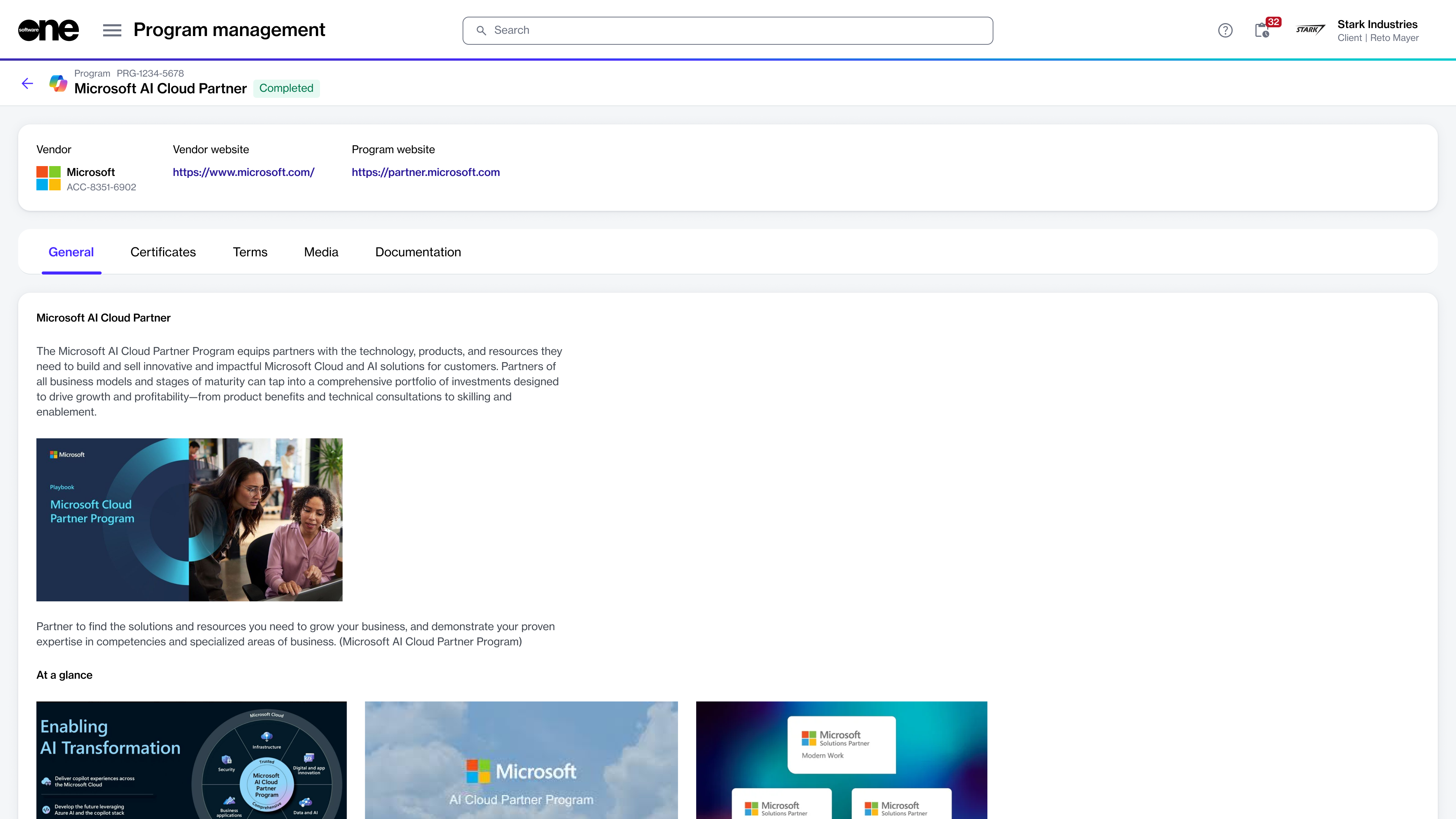
Task: Switch to the Certificates tab
Action: (163, 252)
